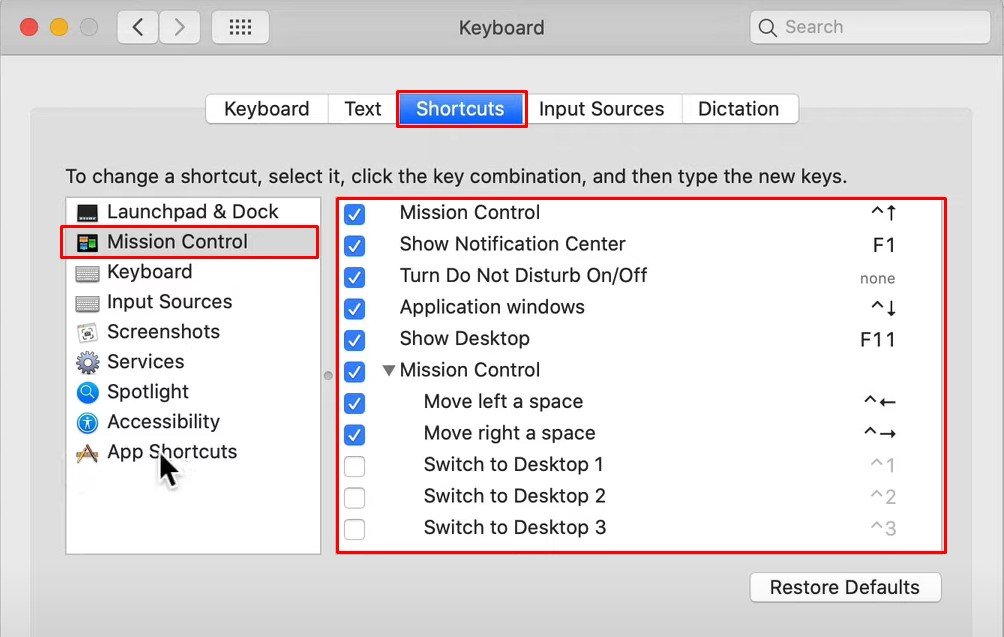Click the Services gear icon
This screenshot has width=1004, height=637.
click(x=88, y=362)
